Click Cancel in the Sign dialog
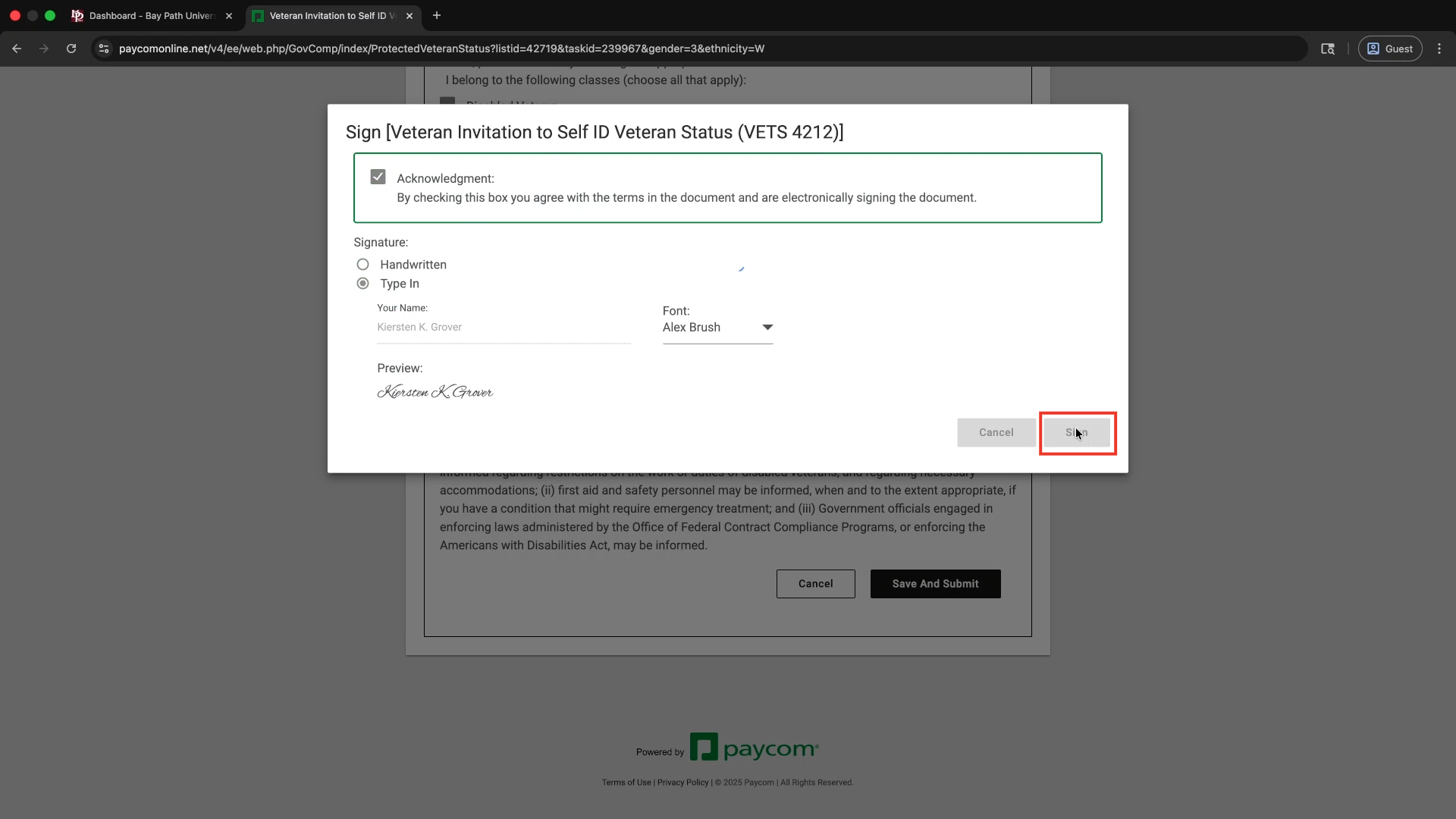1456x819 pixels. pos(996,432)
